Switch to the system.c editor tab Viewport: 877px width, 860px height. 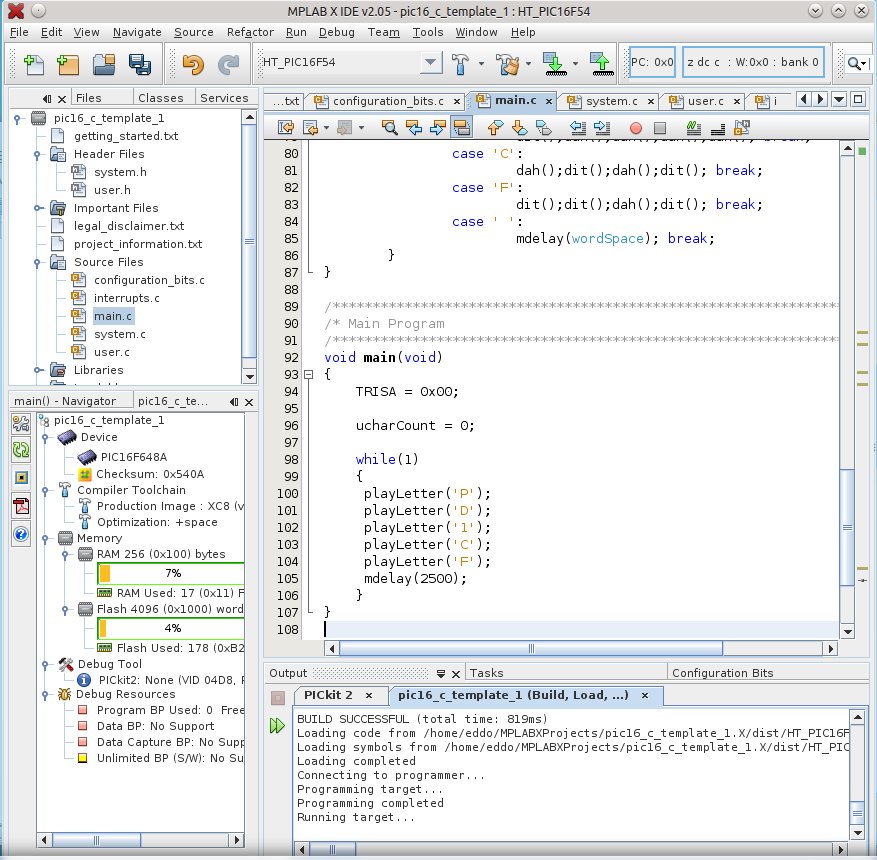(x=611, y=101)
